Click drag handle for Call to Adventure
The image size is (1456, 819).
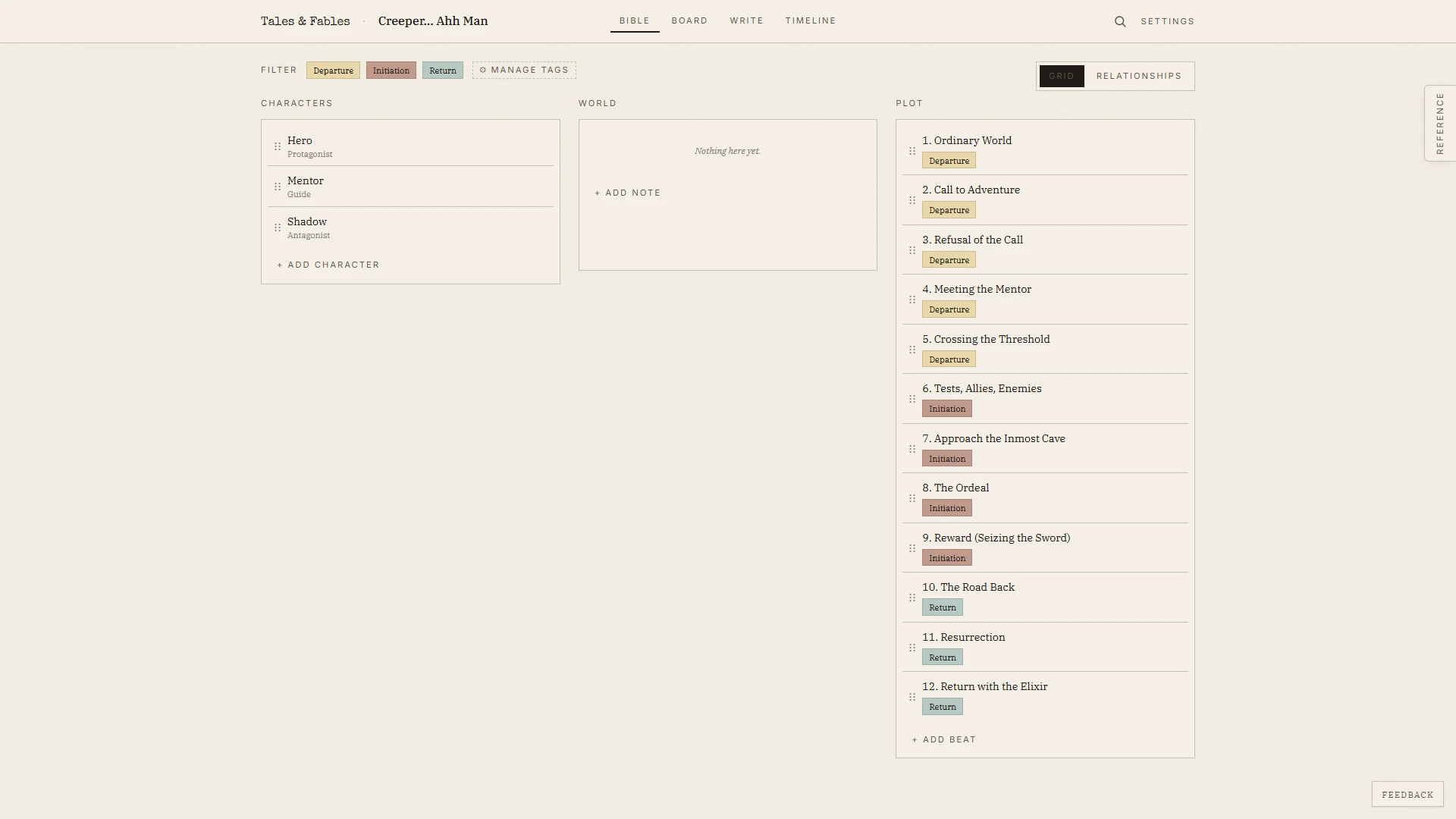(912, 200)
